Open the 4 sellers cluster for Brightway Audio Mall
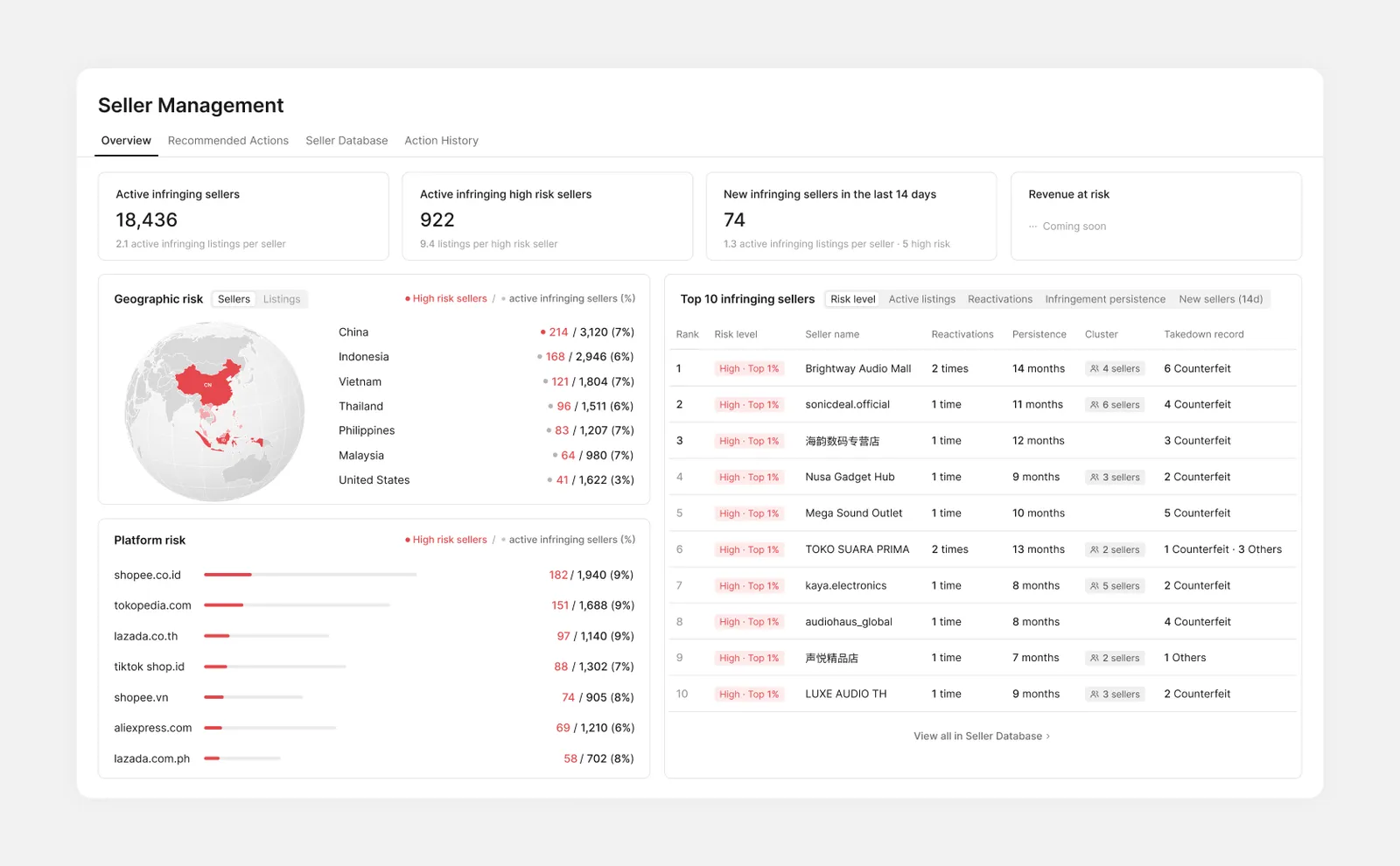 [x=1115, y=369]
